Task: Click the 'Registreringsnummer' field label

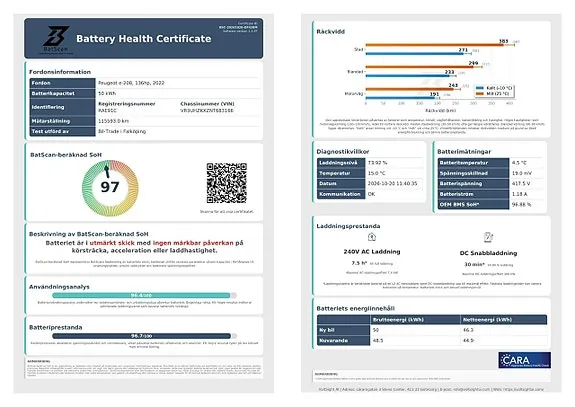Action: click(x=127, y=104)
